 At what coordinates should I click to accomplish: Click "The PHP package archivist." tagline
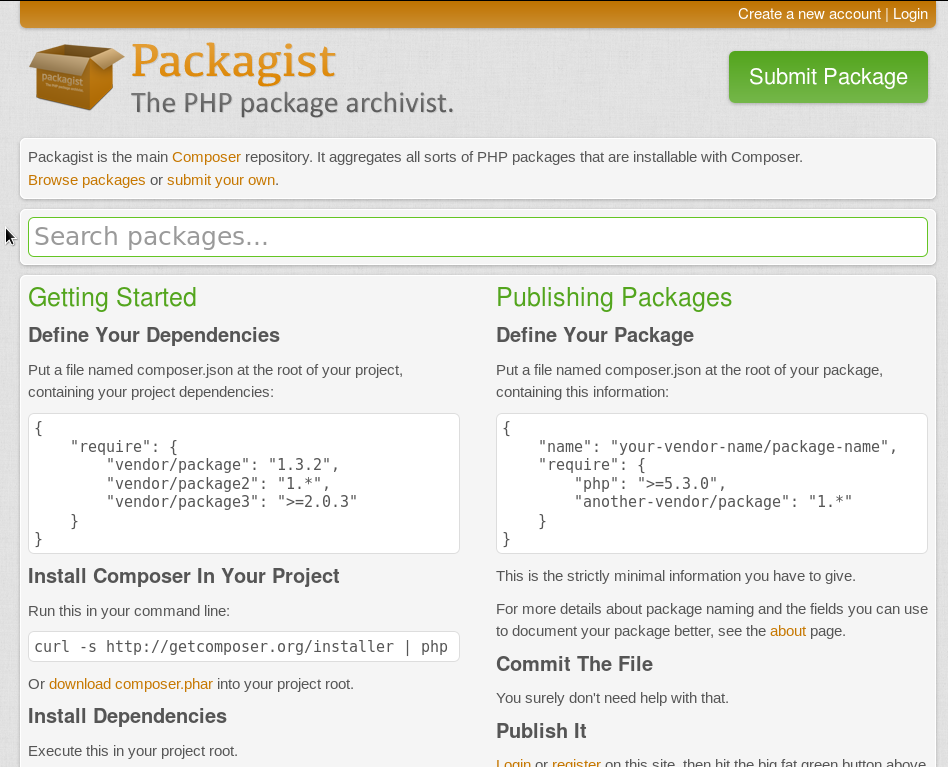(292, 103)
